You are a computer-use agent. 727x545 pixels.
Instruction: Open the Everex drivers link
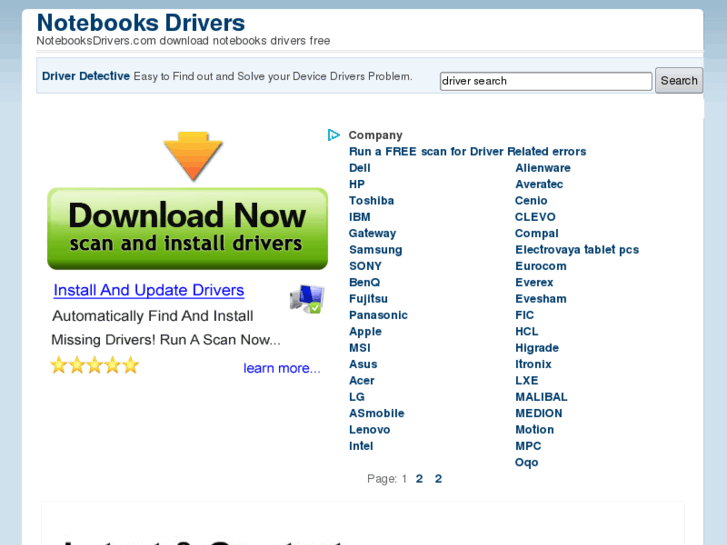pyautogui.click(x=534, y=282)
